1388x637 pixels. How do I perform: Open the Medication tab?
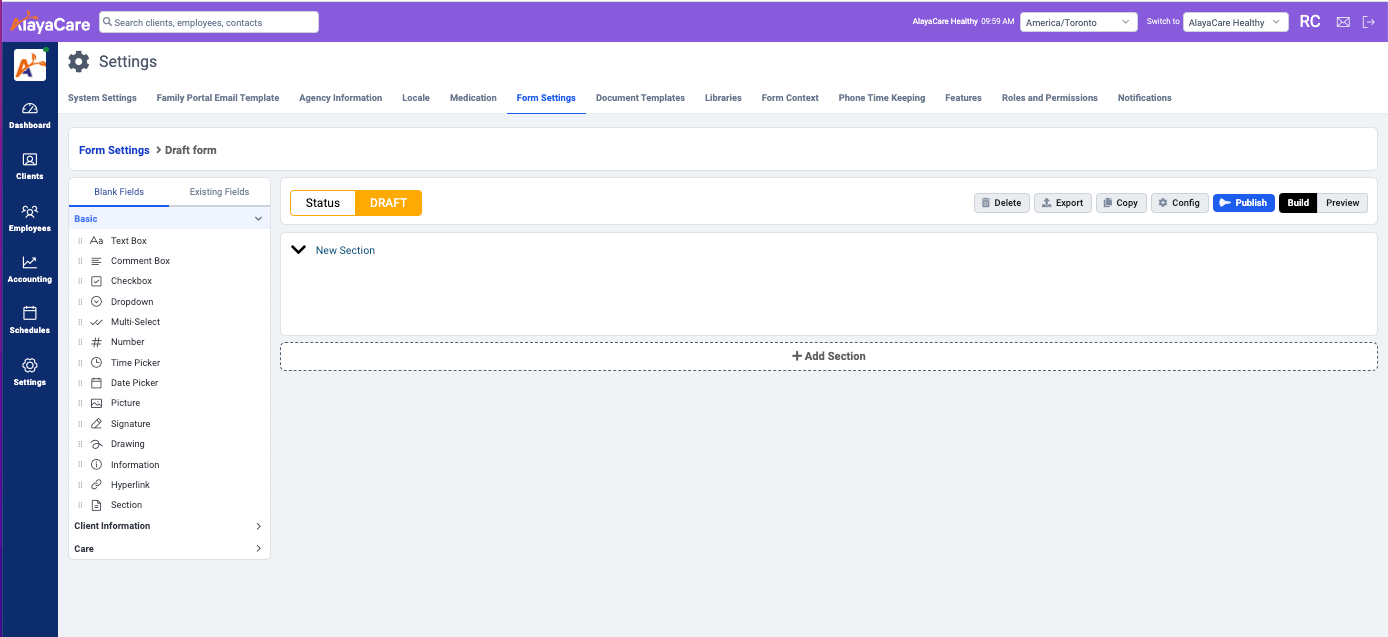(473, 98)
